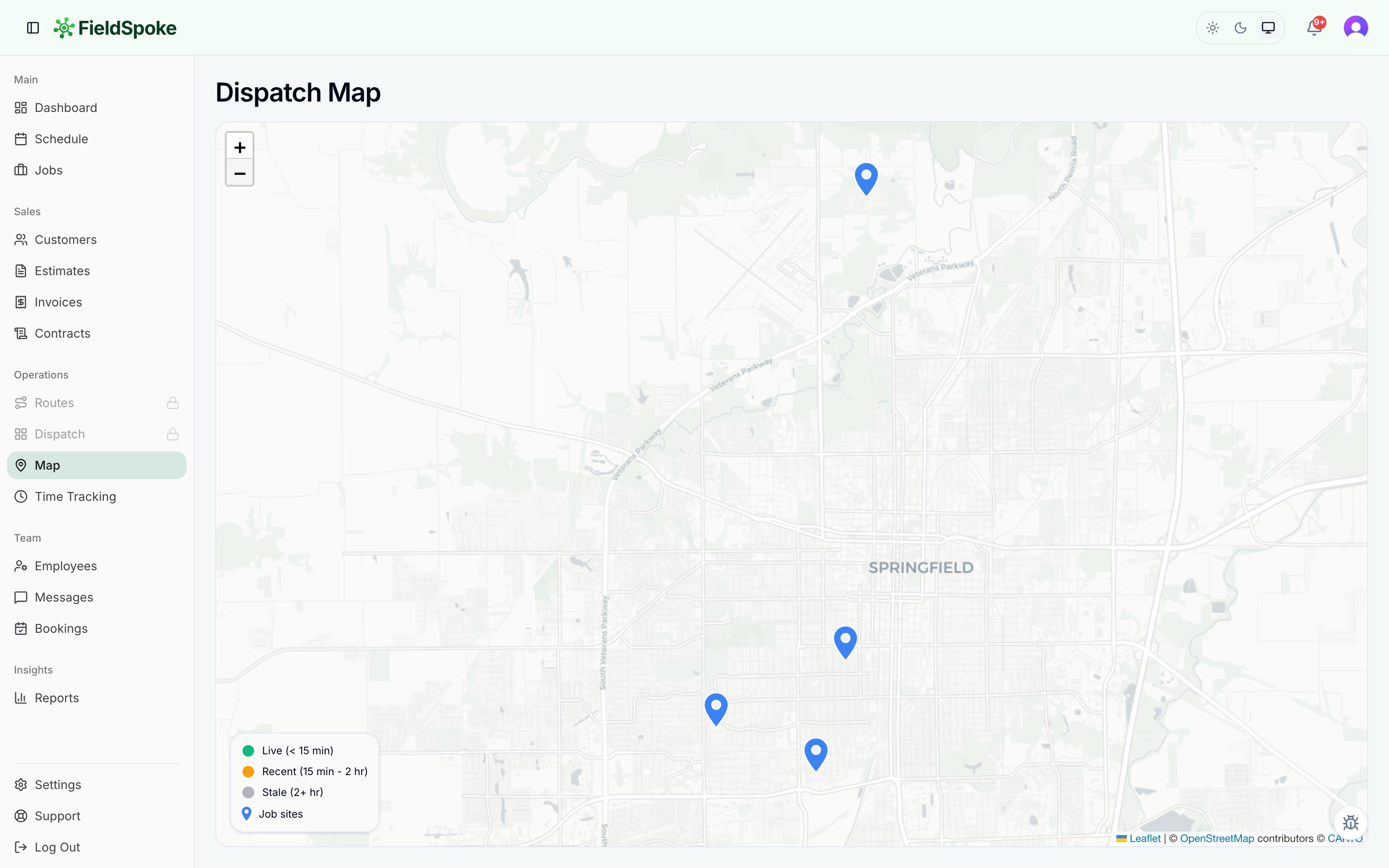Open Dashboard from sidebar
Screen dimensions: 1389x868
[x=96, y=107]
